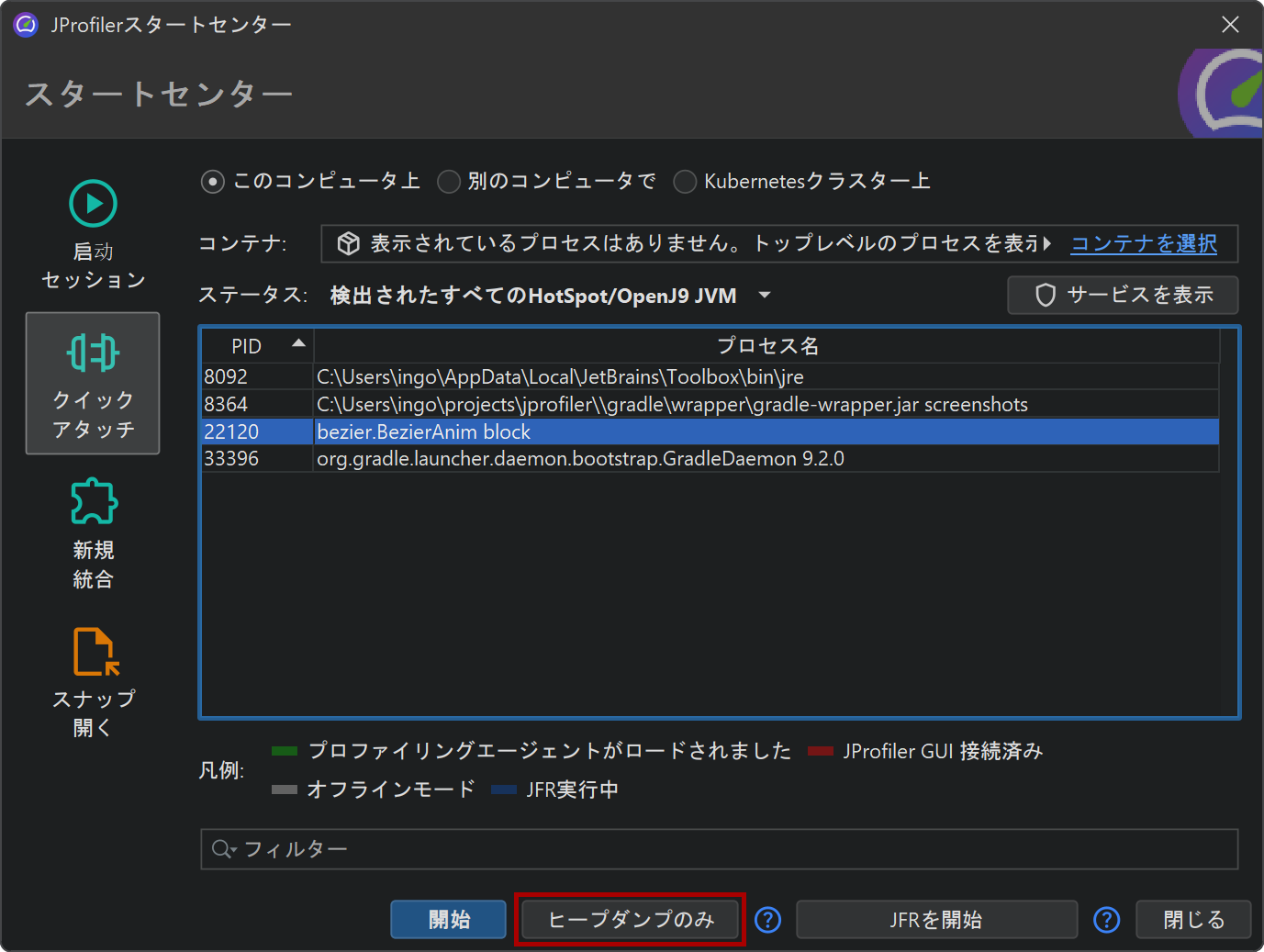This screenshot has height=952, width=1264.
Task: Open the status filter JVM dropdown
Action: pos(764,296)
